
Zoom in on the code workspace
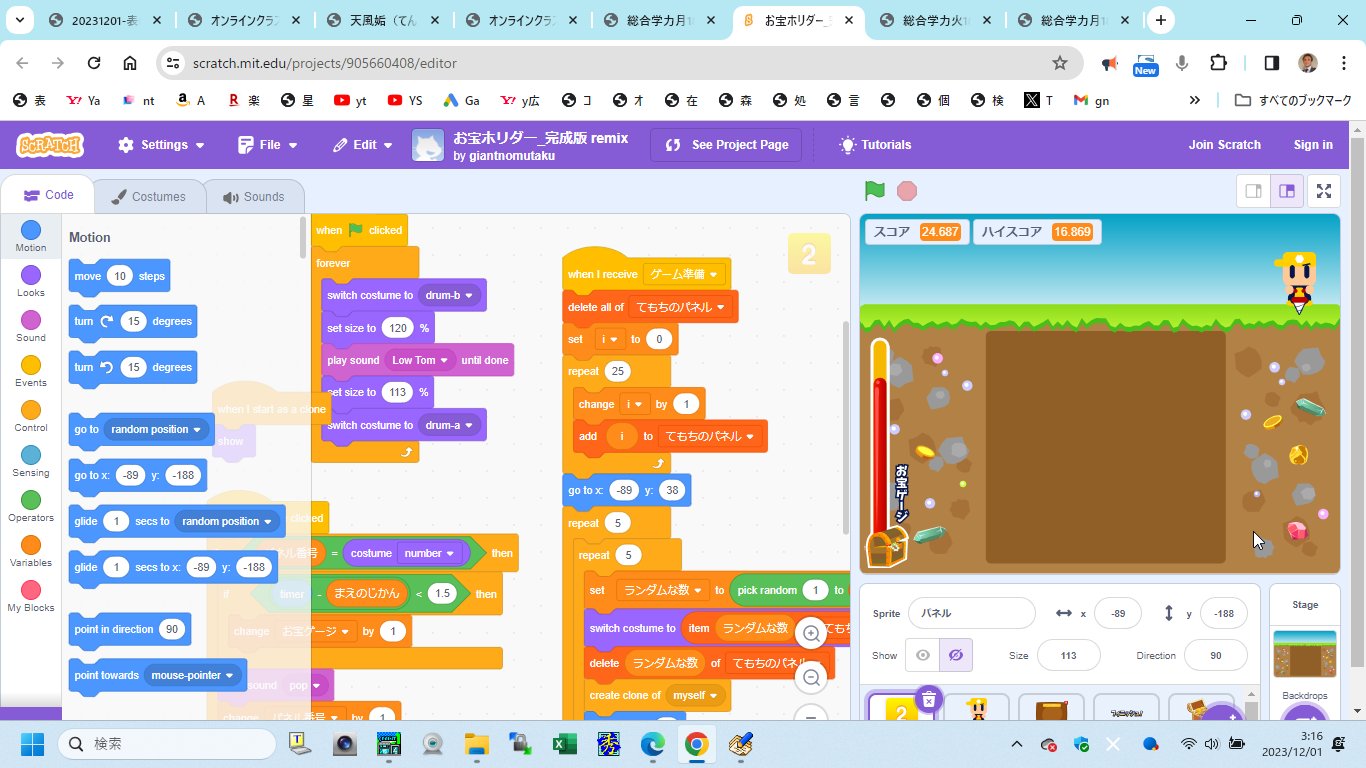[x=811, y=633]
